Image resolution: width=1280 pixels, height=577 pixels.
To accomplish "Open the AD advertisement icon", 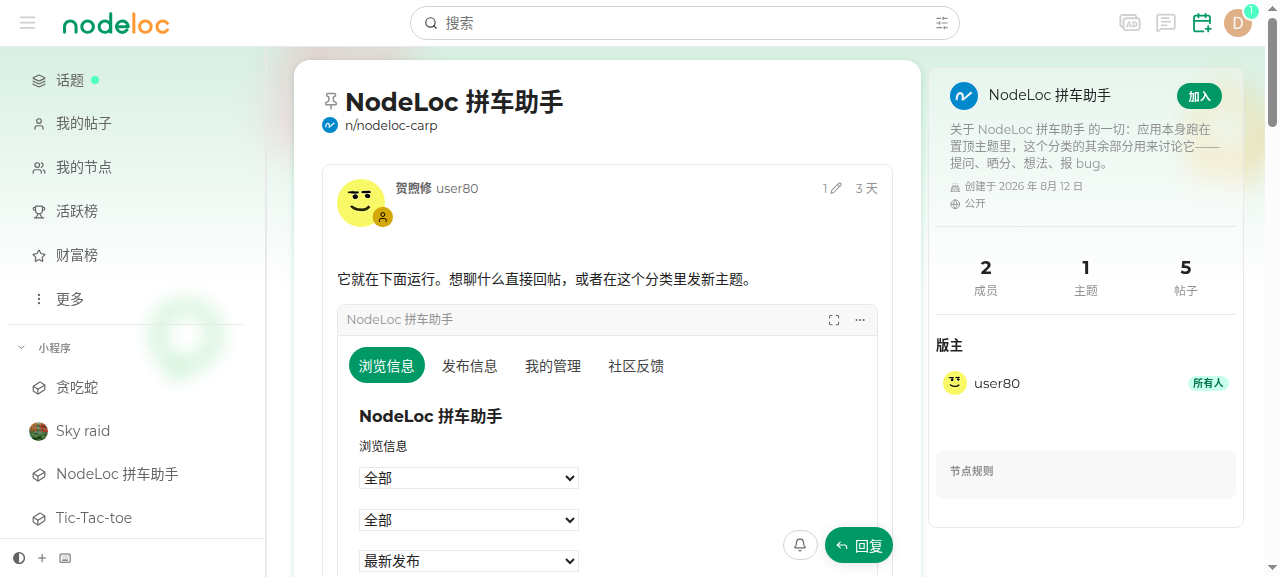I will [1130, 23].
